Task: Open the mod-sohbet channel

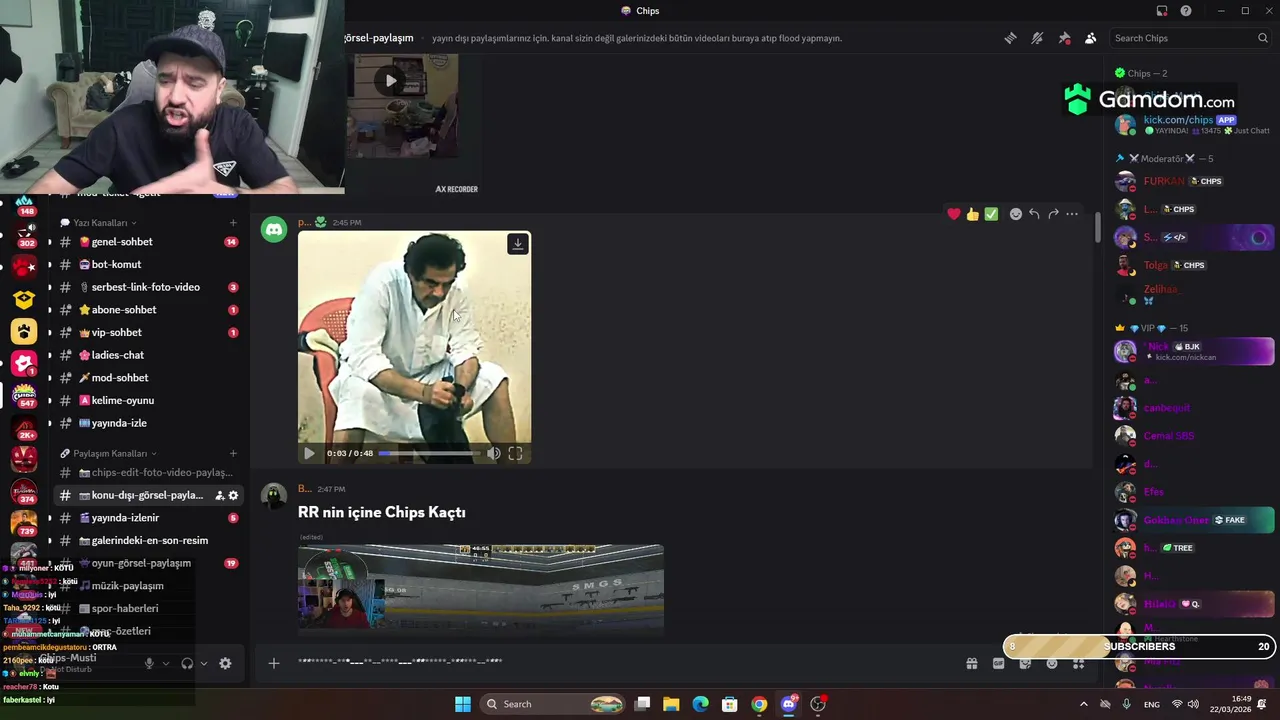Action: tap(148, 378)
